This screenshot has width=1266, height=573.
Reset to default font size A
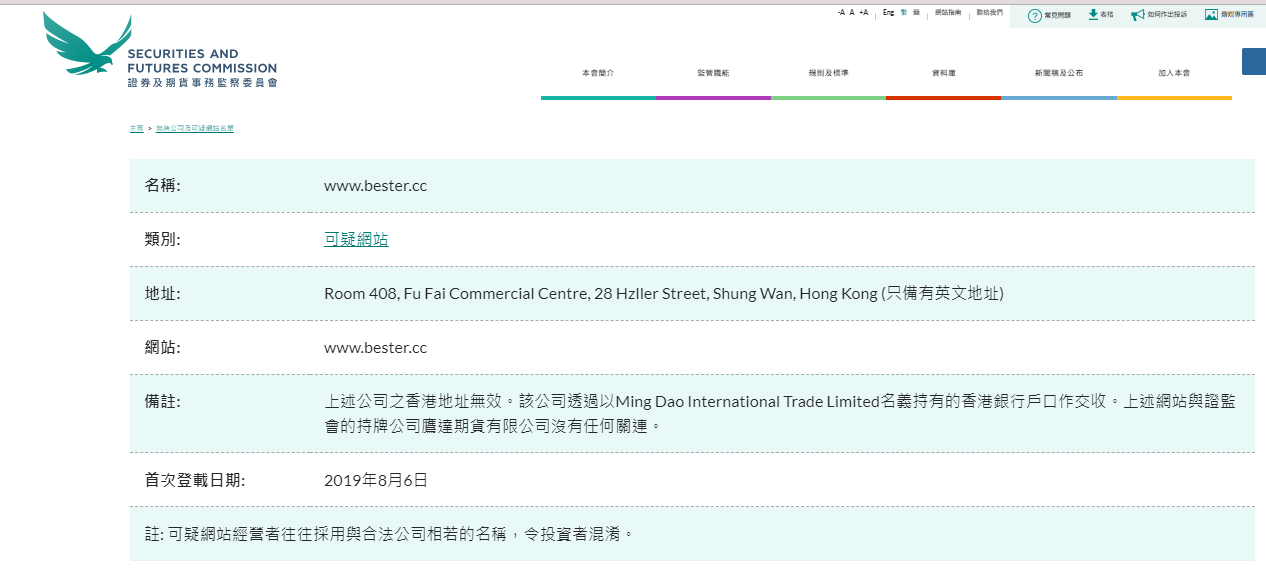point(852,13)
